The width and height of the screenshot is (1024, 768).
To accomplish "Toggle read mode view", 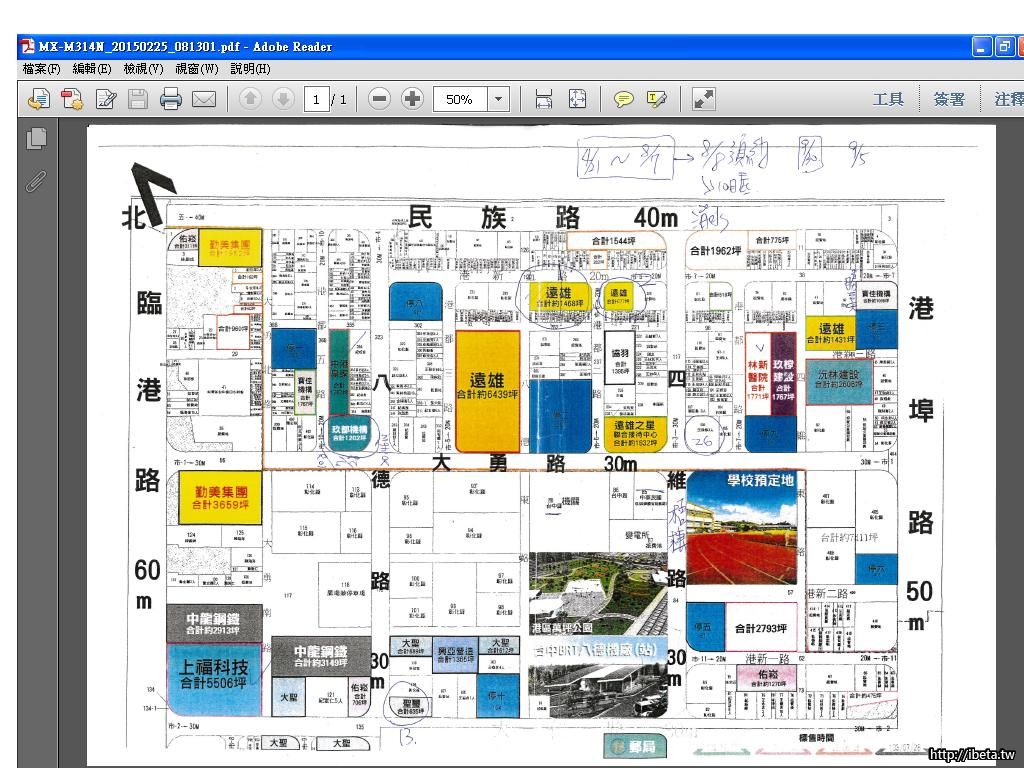I will tap(704, 99).
